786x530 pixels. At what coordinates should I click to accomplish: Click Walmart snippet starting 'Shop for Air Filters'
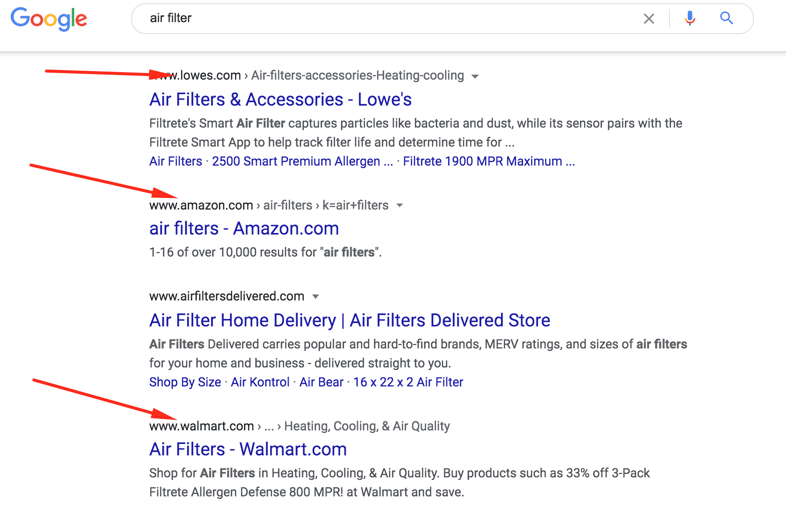(x=400, y=482)
